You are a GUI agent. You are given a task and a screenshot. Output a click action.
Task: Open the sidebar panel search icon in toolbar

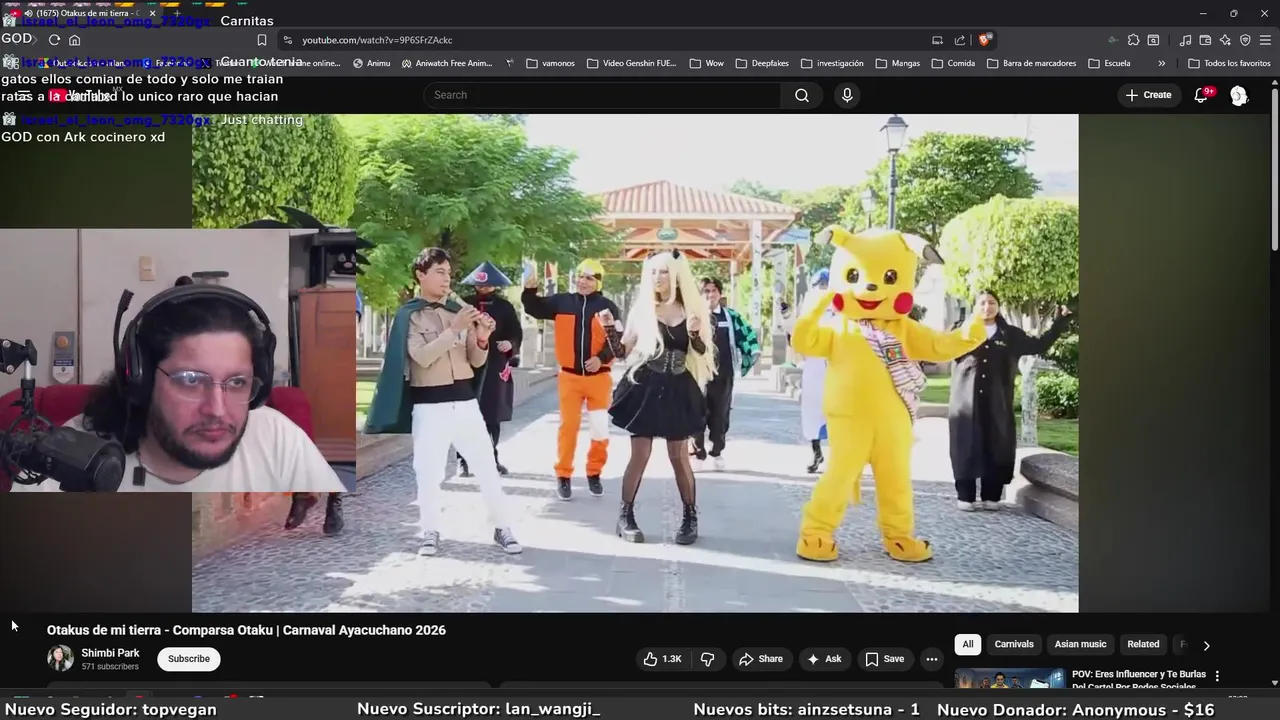[1153, 40]
